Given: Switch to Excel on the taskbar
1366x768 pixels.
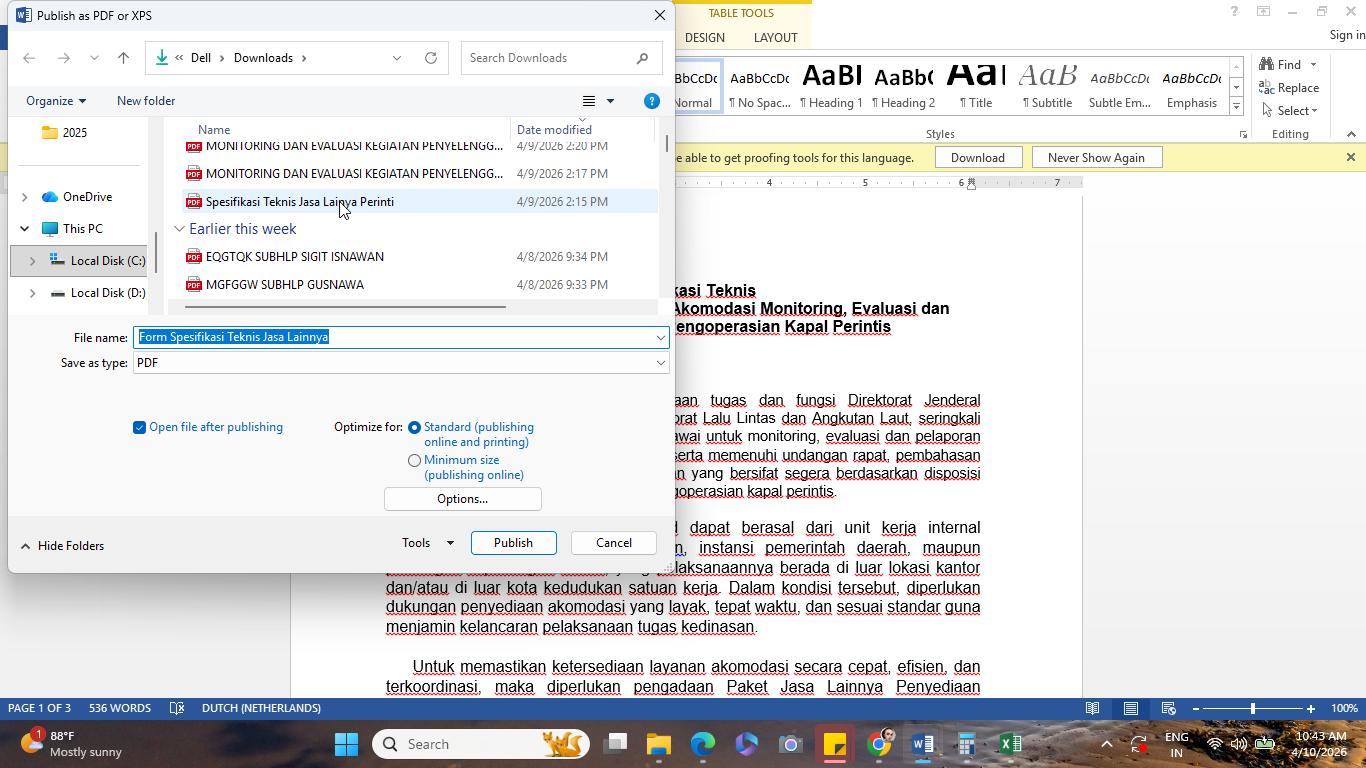Looking at the screenshot, I should pos(1011,744).
